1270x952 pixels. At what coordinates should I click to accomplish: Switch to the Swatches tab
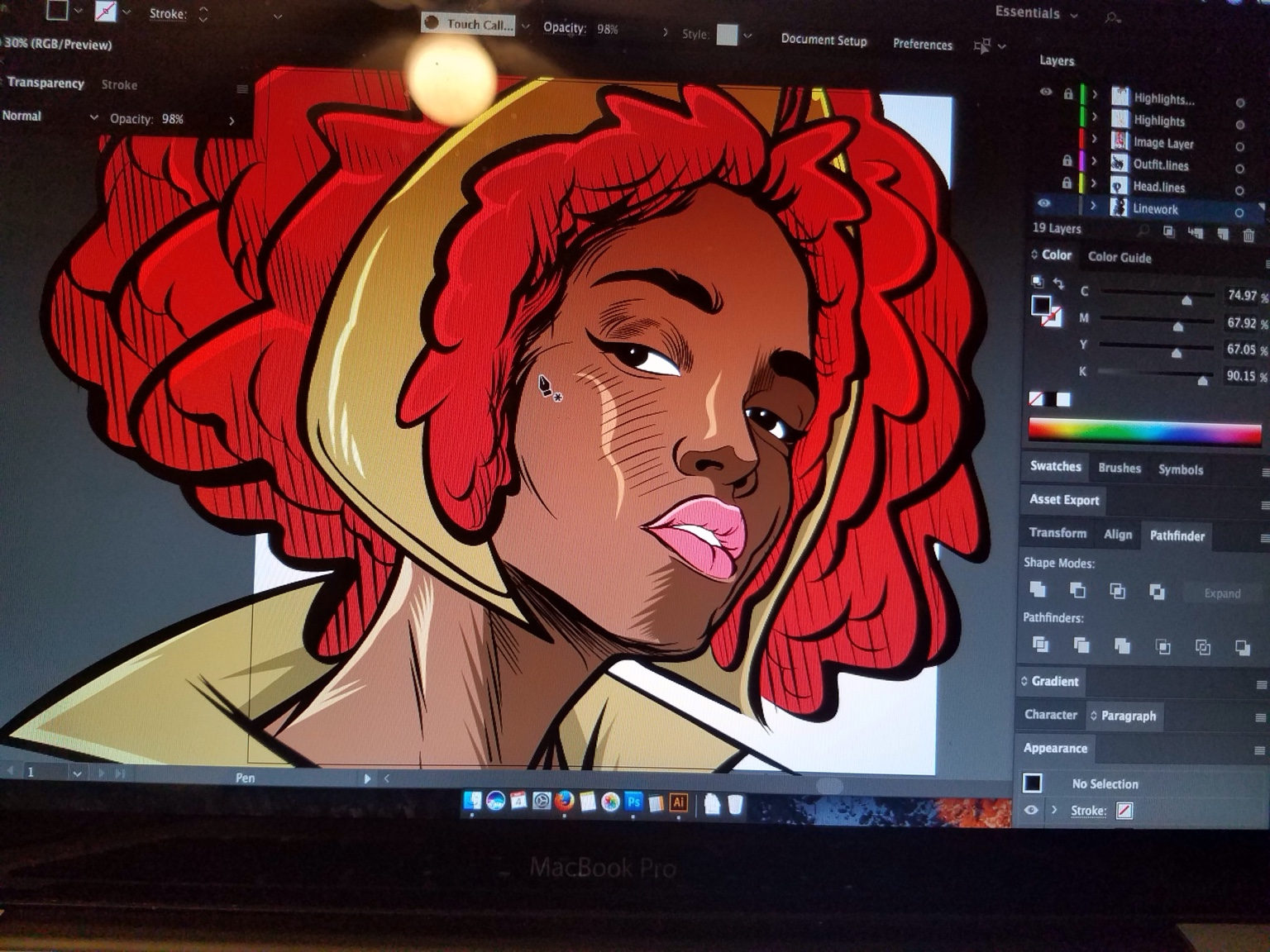[1055, 466]
